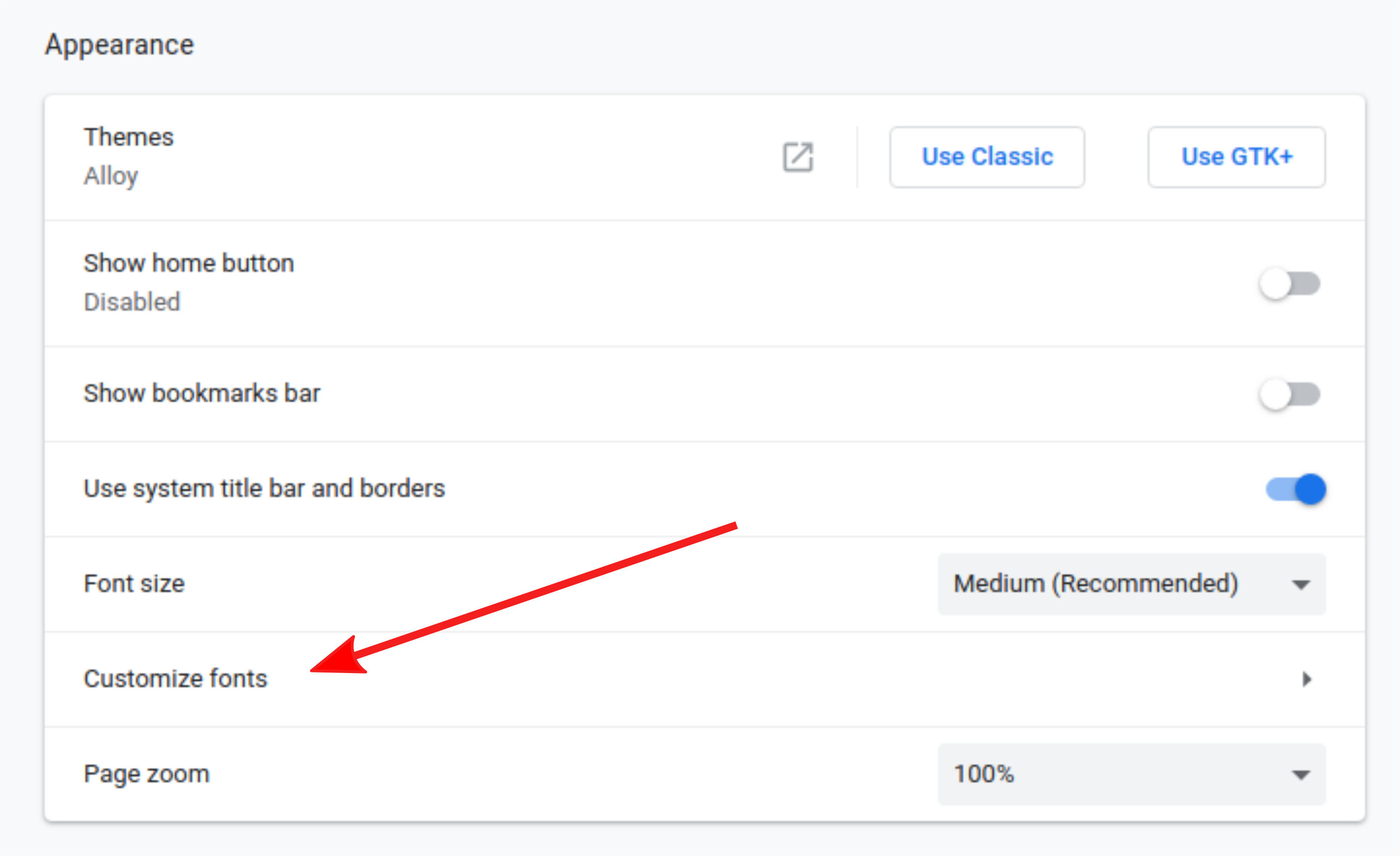Image resolution: width=1400 pixels, height=856 pixels.
Task: Click the Show home button label
Action: click(x=189, y=263)
